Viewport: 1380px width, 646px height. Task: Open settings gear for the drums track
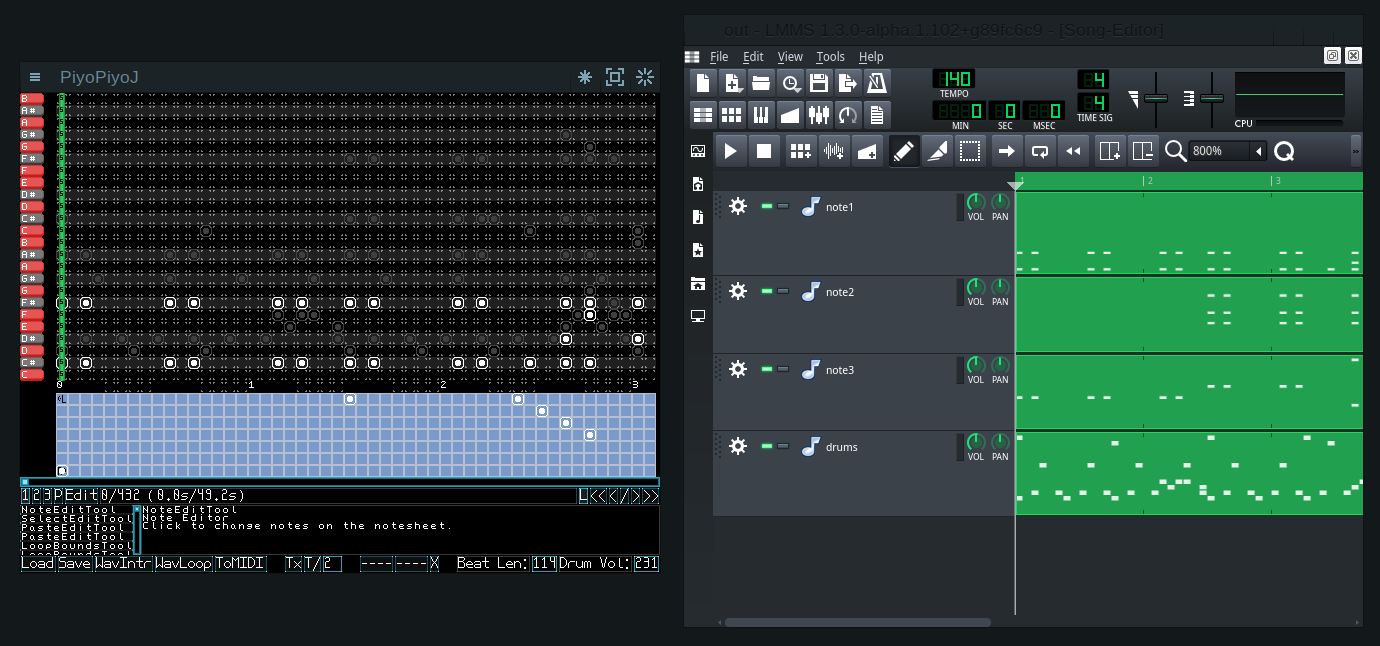[738, 446]
